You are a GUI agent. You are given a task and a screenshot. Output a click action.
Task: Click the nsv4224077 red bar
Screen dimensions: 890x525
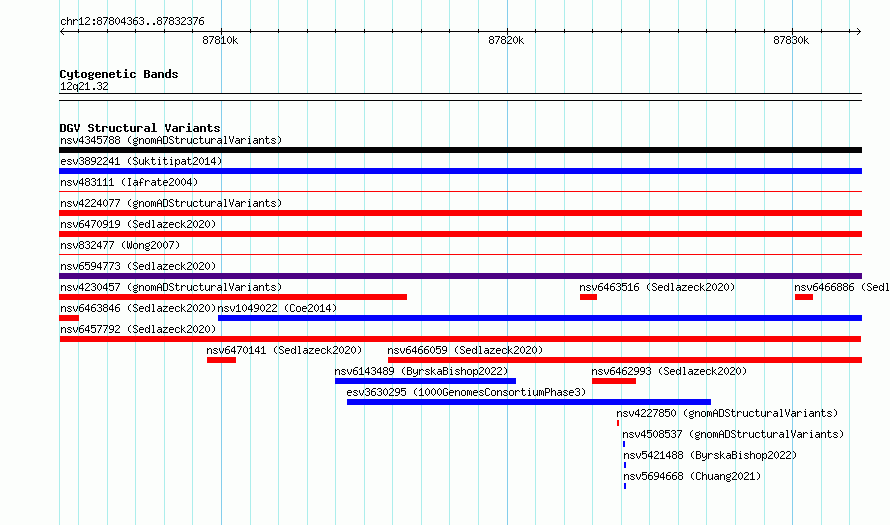[x=460, y=213]
